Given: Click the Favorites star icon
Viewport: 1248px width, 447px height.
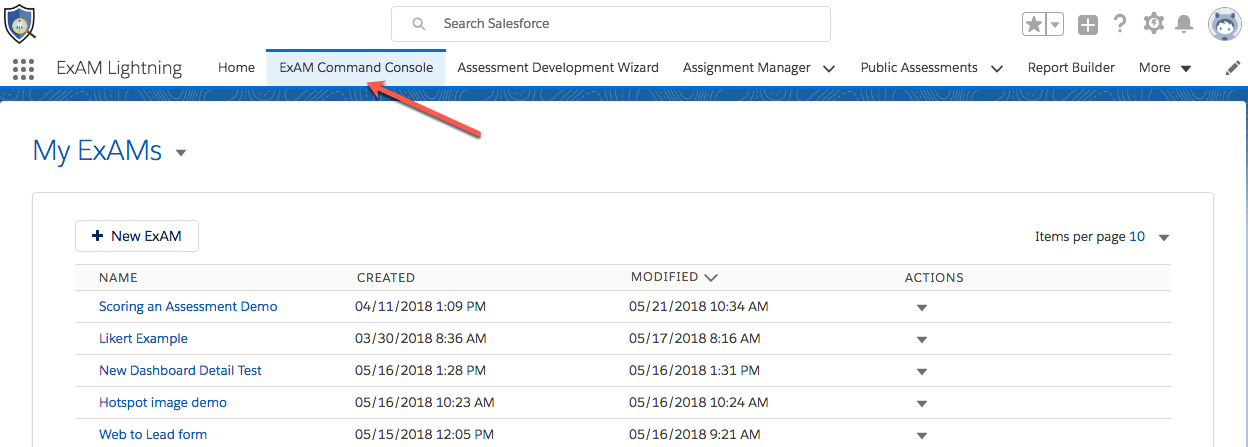Looking at the screenshot, I should [1034, 24].
